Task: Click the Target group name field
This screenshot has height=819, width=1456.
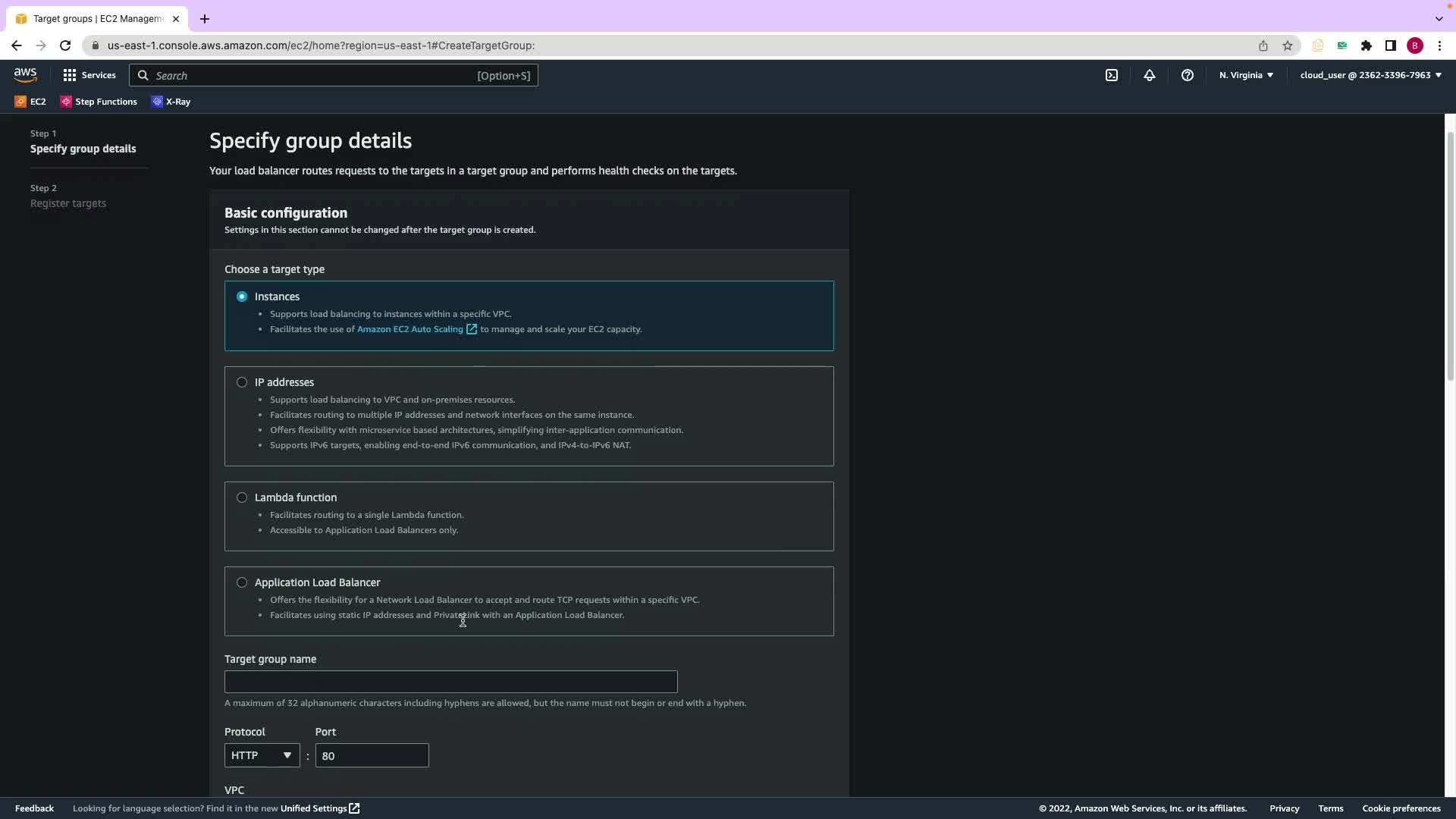Action: click(x=450, y=682)
